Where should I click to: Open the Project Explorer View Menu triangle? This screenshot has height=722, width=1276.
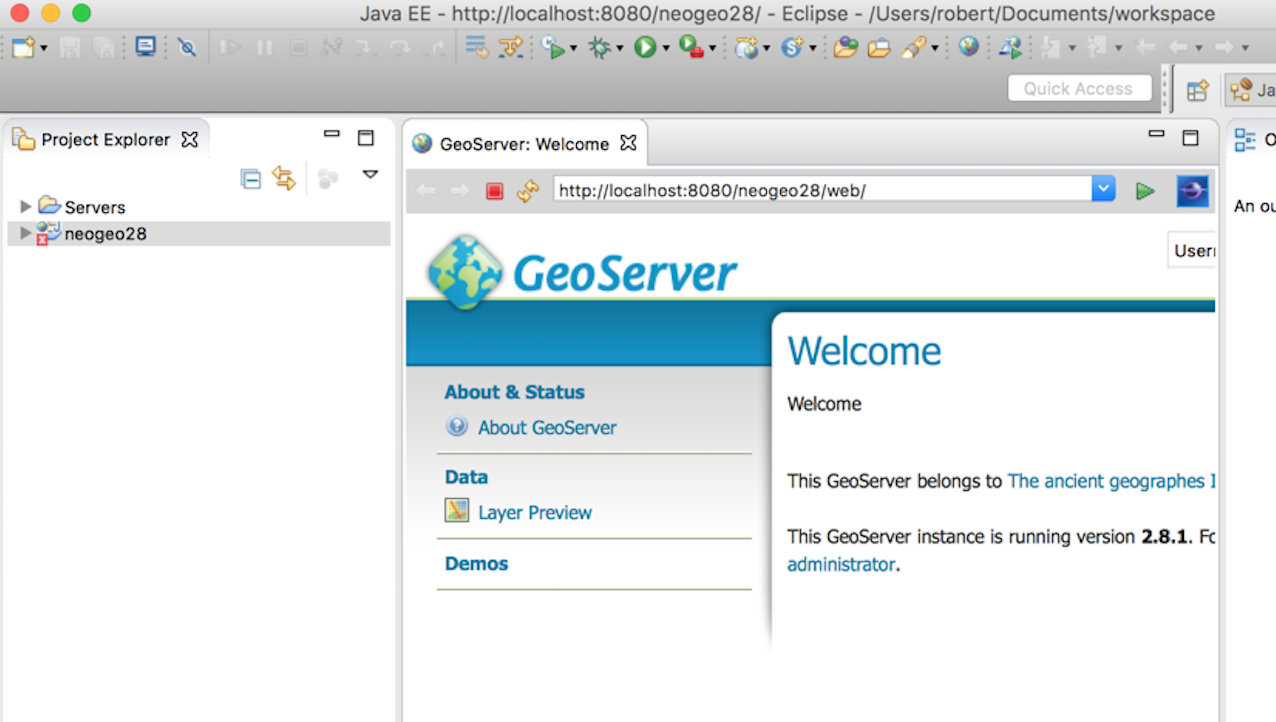(370, 175)
